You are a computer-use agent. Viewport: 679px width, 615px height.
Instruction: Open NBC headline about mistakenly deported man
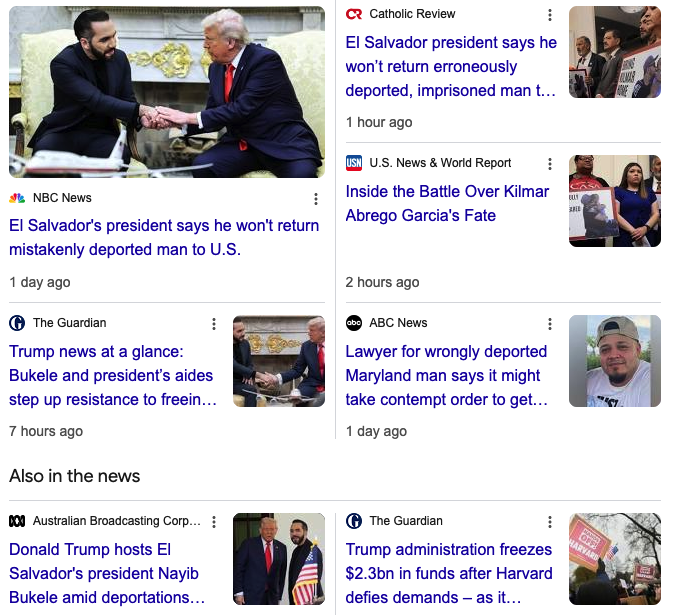pos(164,237)
